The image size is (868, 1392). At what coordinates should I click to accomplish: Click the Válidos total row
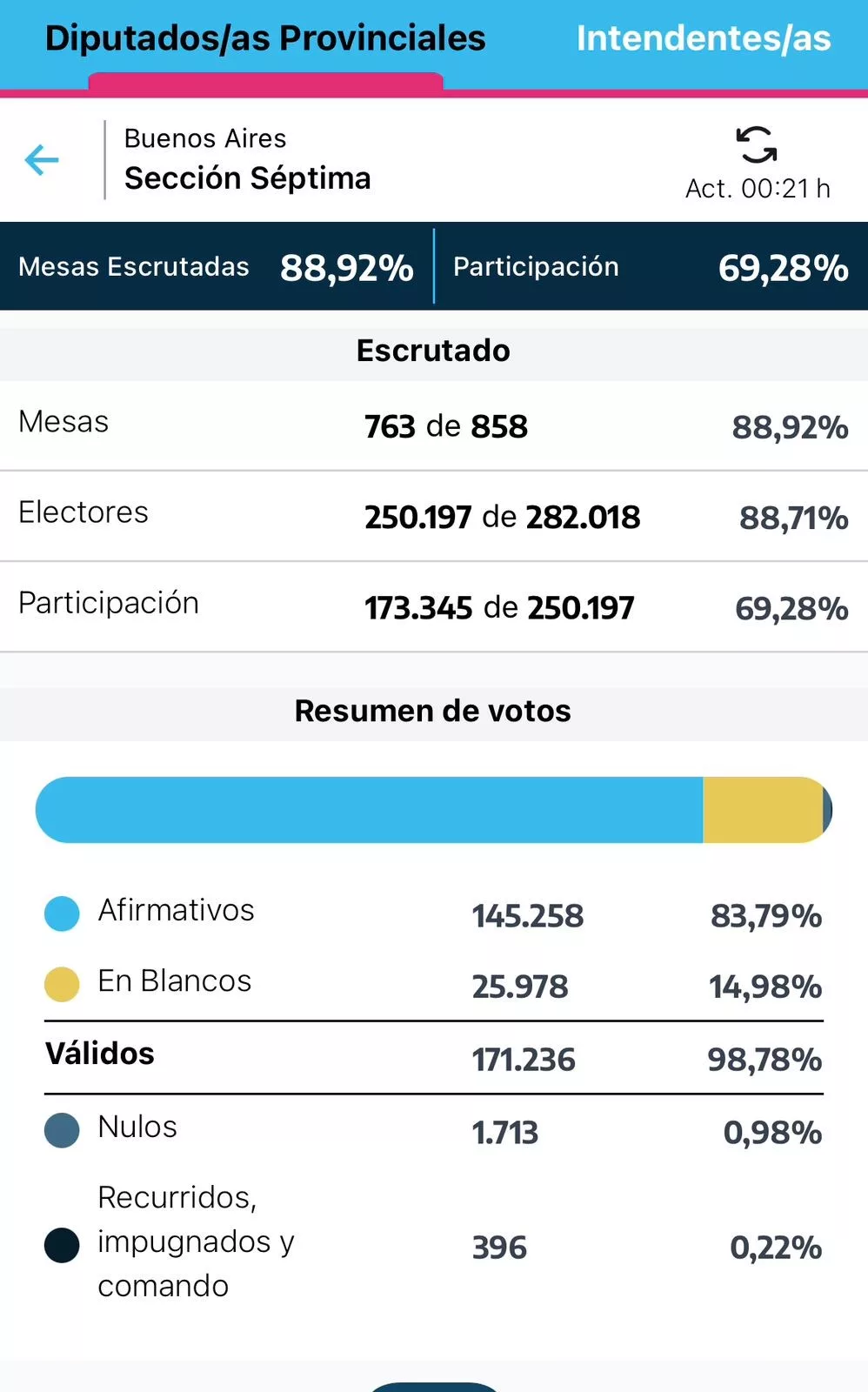click(433, 1057)
